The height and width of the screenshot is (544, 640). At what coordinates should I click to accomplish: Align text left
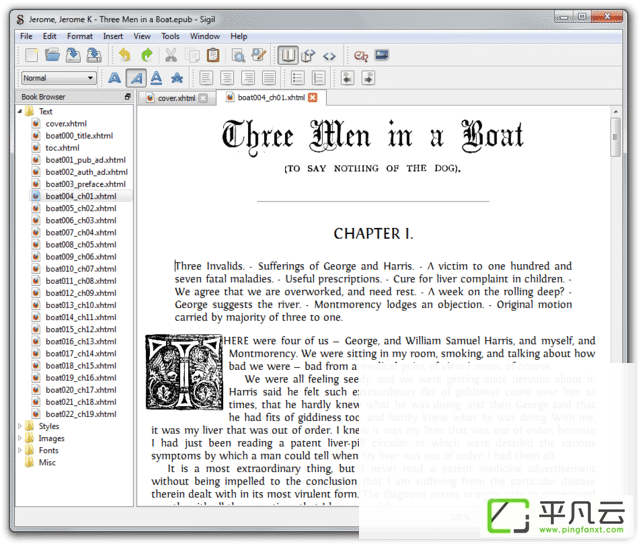206,78
